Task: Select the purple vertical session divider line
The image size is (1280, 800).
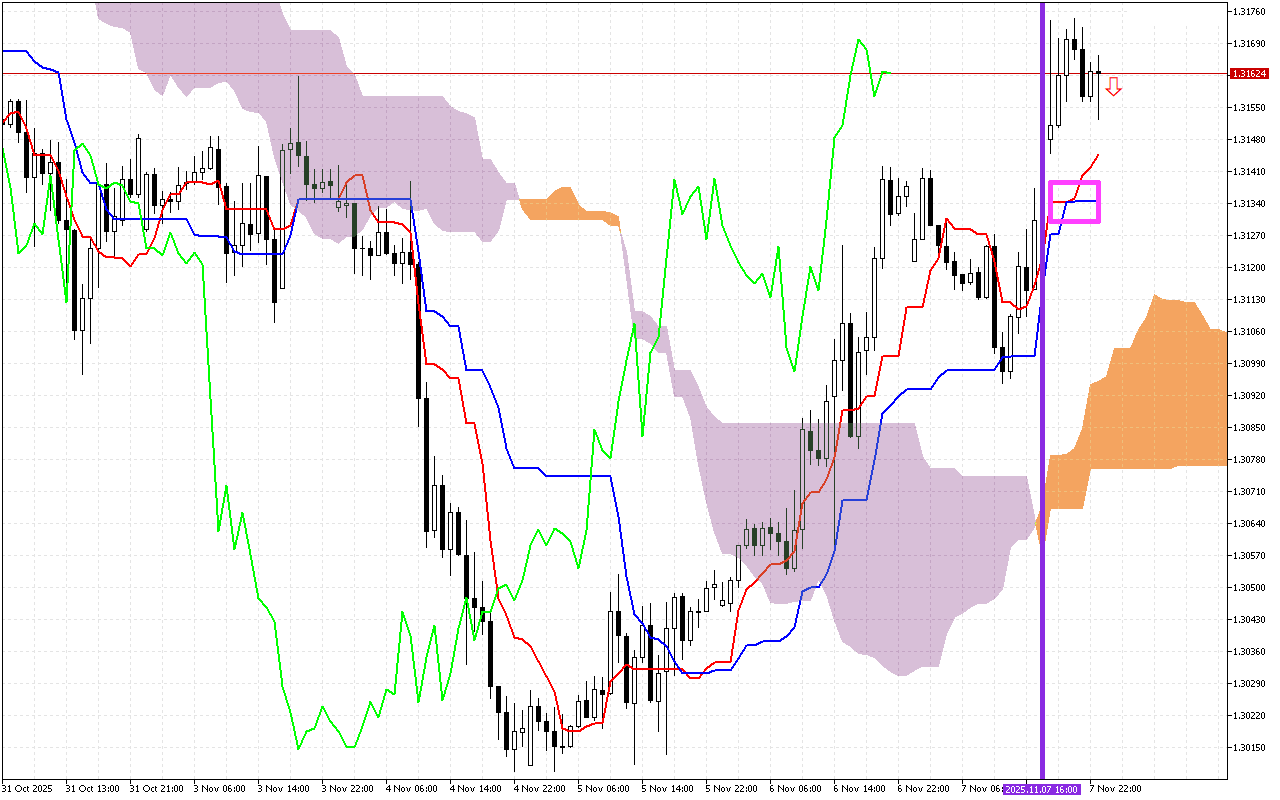Action: tap(1041, 400)
